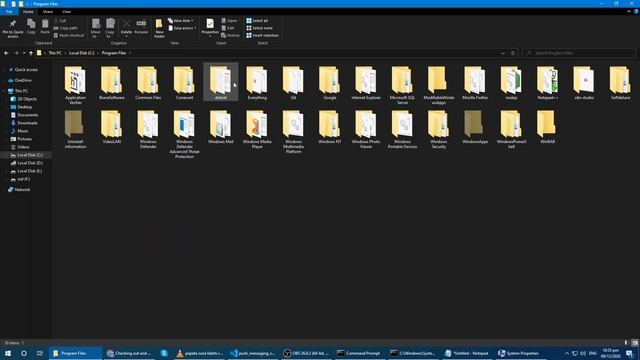The image size is (640, 360).
Task: Open the Notepad++ folder
Action: tap(548, 83)
